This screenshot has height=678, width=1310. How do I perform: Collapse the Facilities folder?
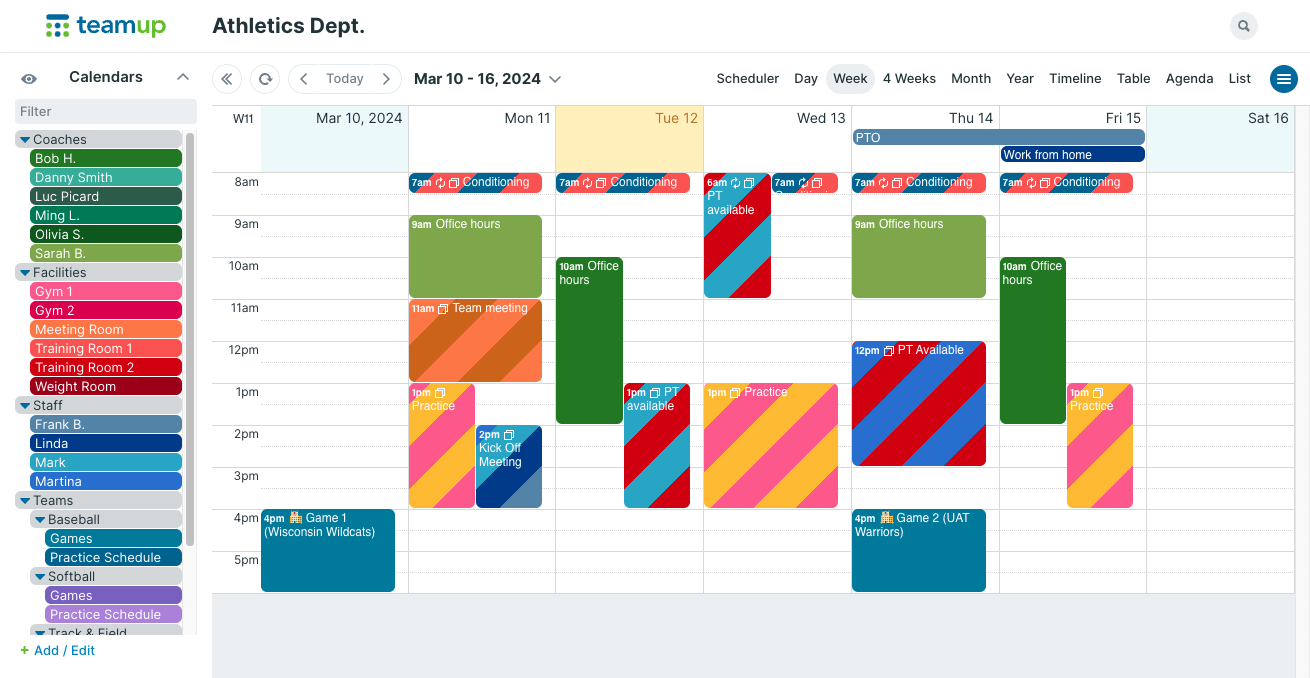25,272
